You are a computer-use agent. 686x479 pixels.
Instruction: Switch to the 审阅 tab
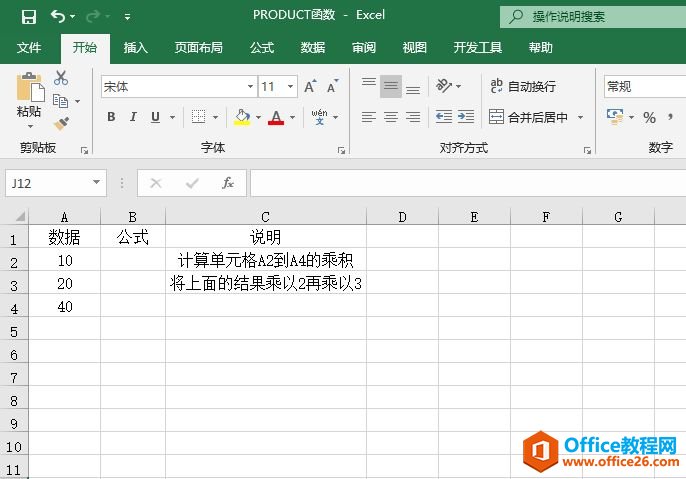364,48
